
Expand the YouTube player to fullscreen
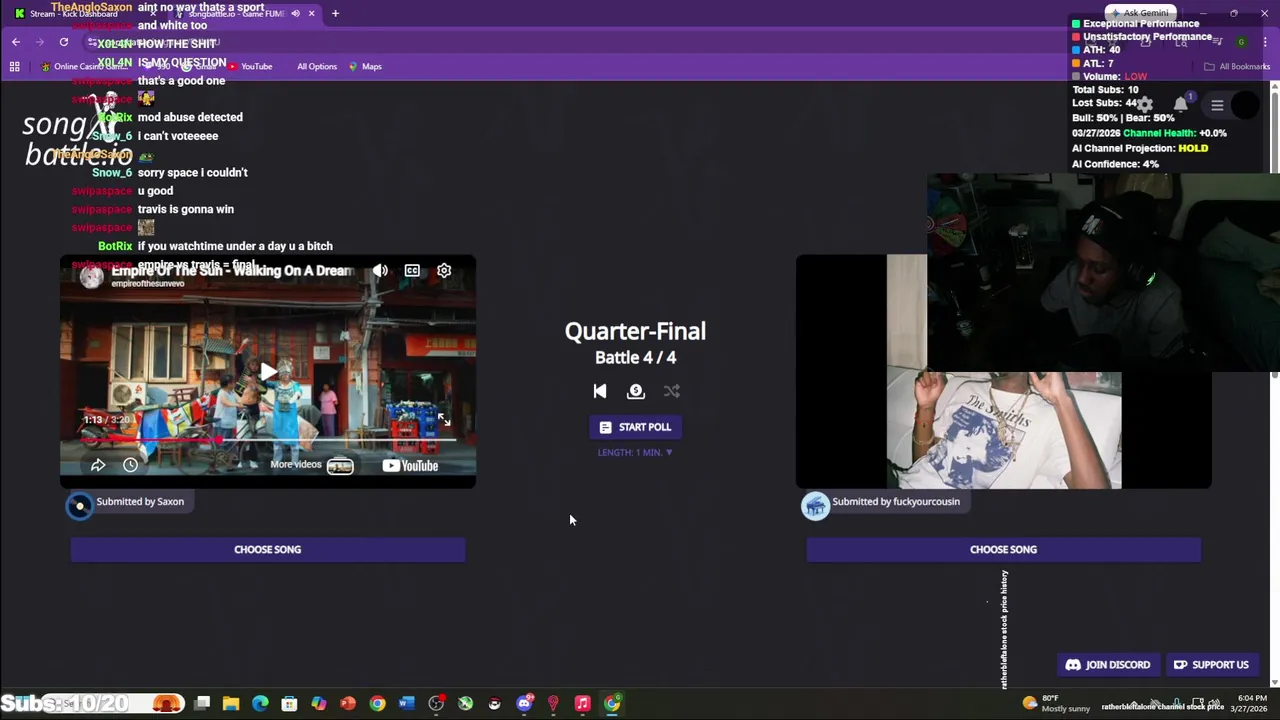coord(443,419)
